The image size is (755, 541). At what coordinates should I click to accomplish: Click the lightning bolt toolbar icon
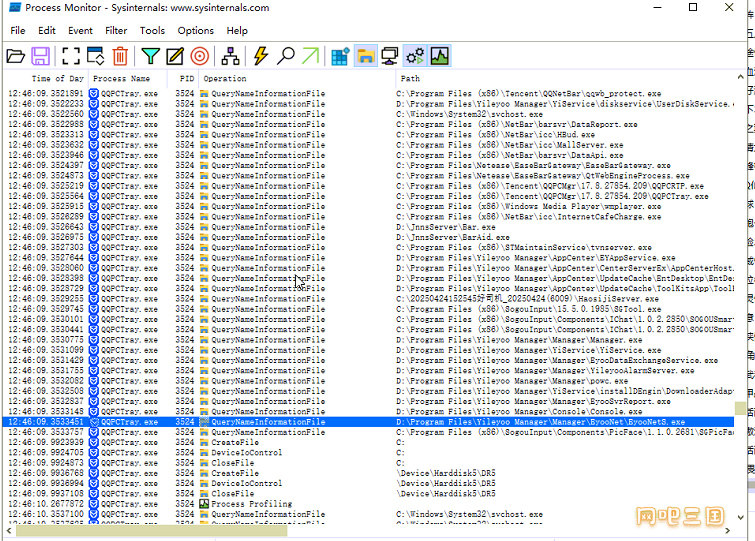[260, 56]
